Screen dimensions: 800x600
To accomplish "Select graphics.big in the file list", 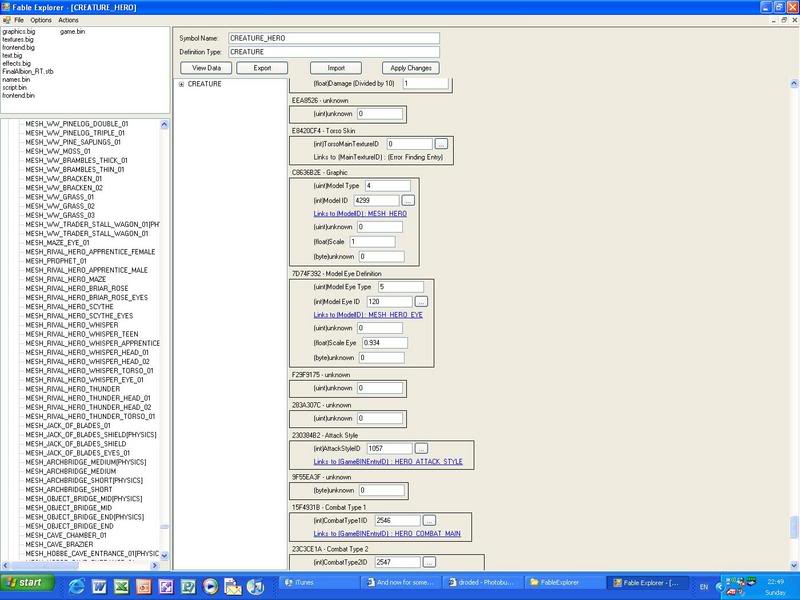I will click(20, 31).
